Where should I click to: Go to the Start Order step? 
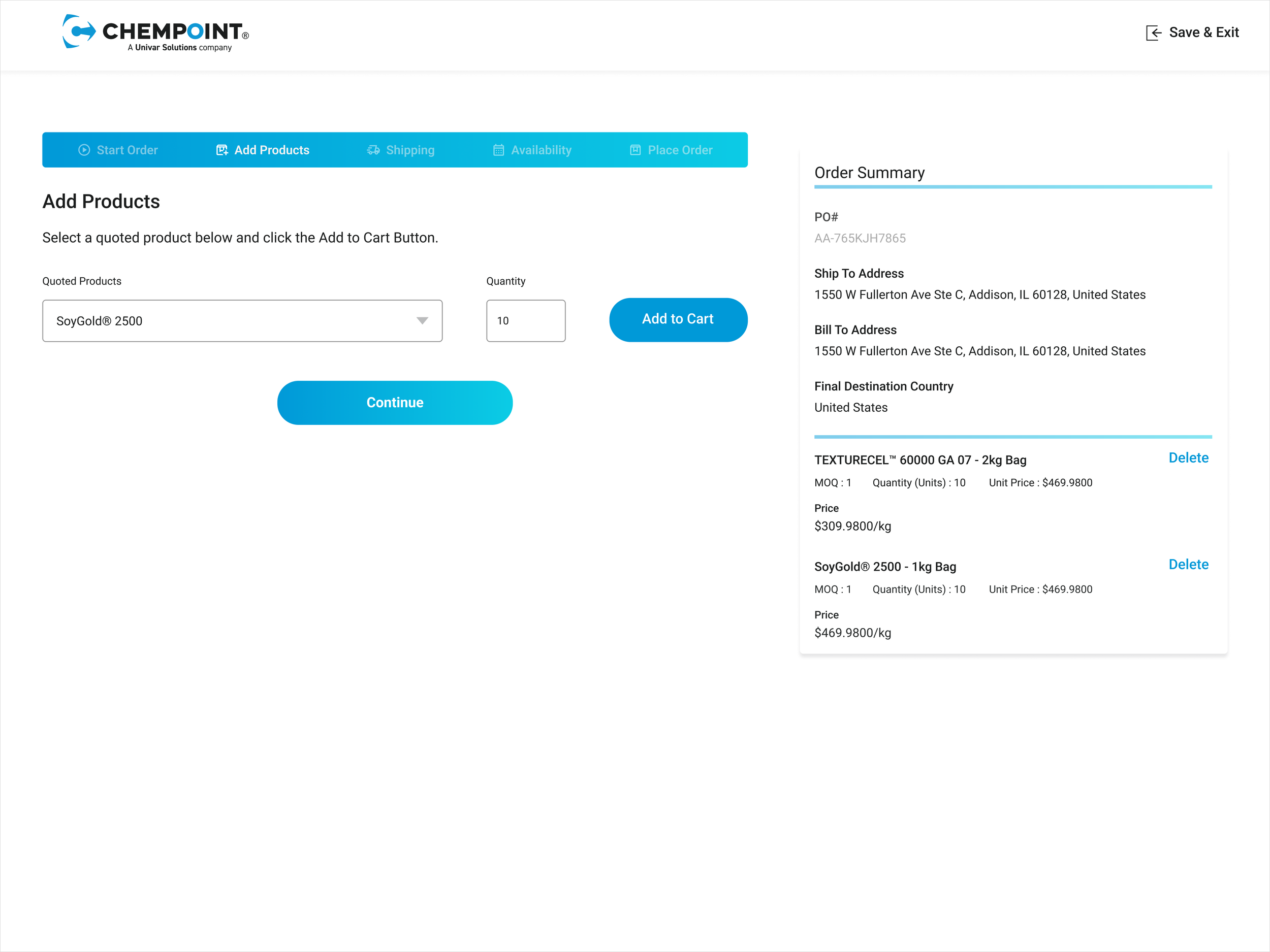point(118,150)
